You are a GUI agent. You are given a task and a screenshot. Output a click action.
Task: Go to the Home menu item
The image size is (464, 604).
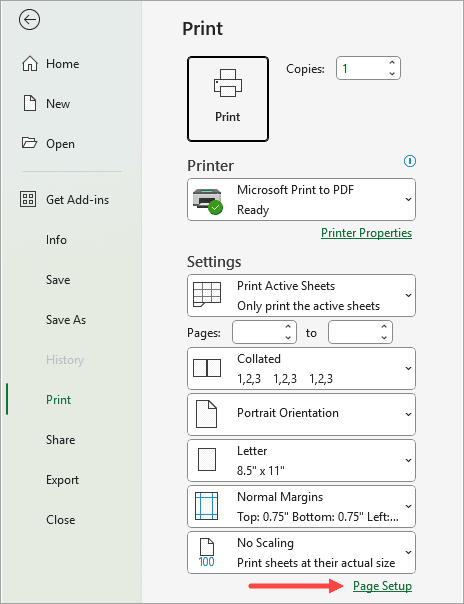tap(63, 64)
